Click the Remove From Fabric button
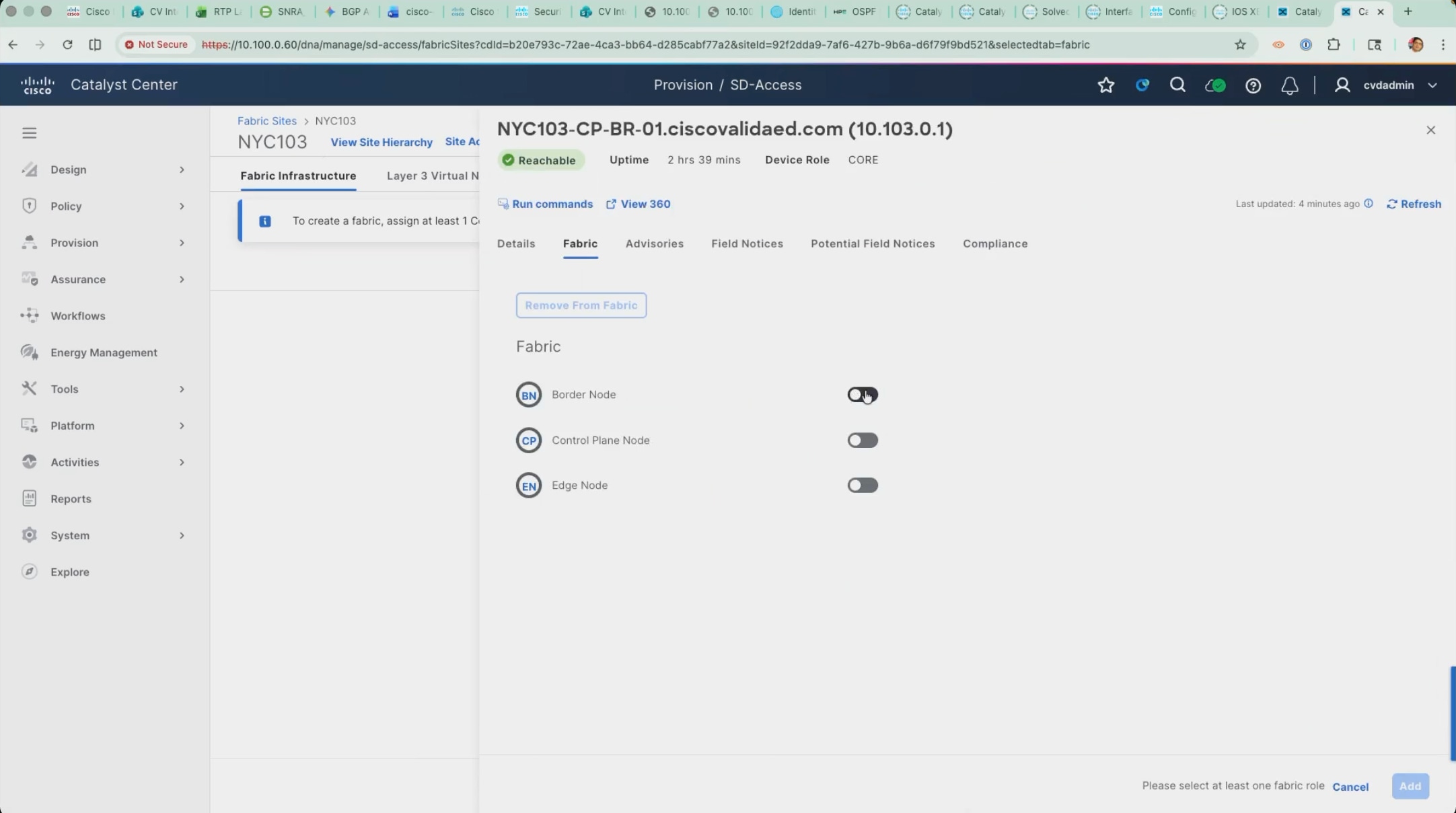Screen dimensions: 1456x813 581,305
